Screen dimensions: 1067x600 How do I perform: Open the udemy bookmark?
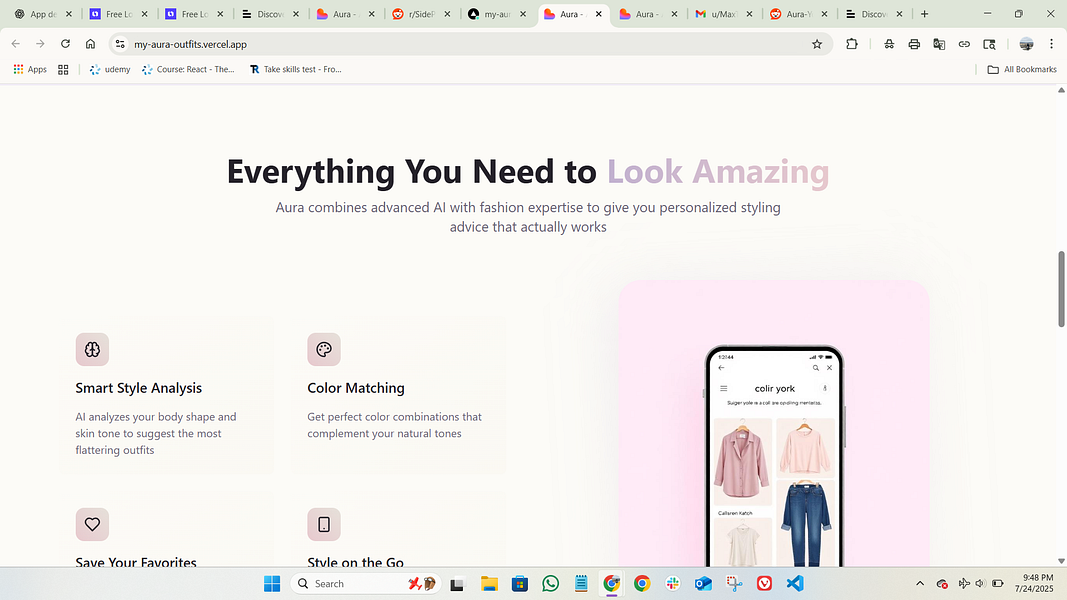tap(110, 69)
